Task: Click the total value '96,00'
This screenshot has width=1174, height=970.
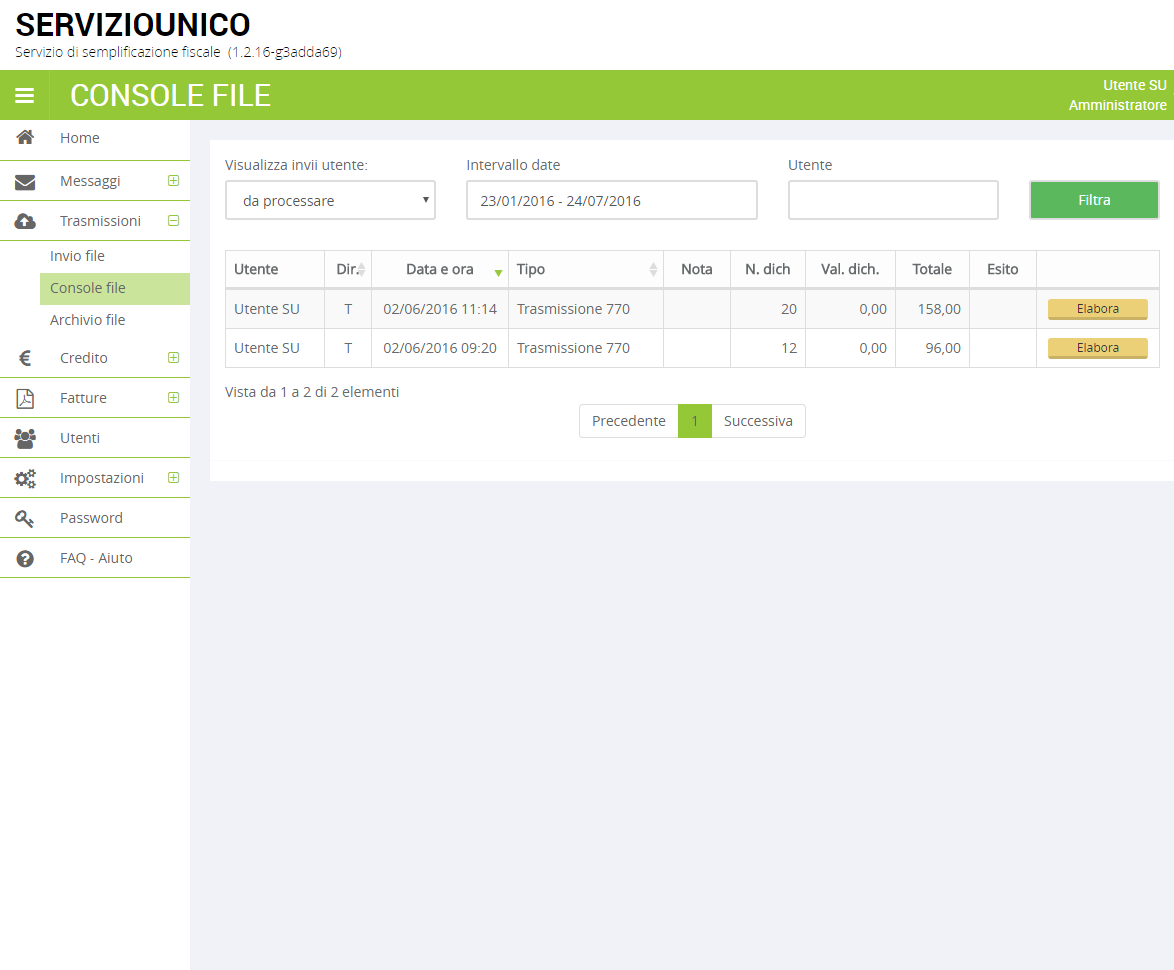Action: 943,348
